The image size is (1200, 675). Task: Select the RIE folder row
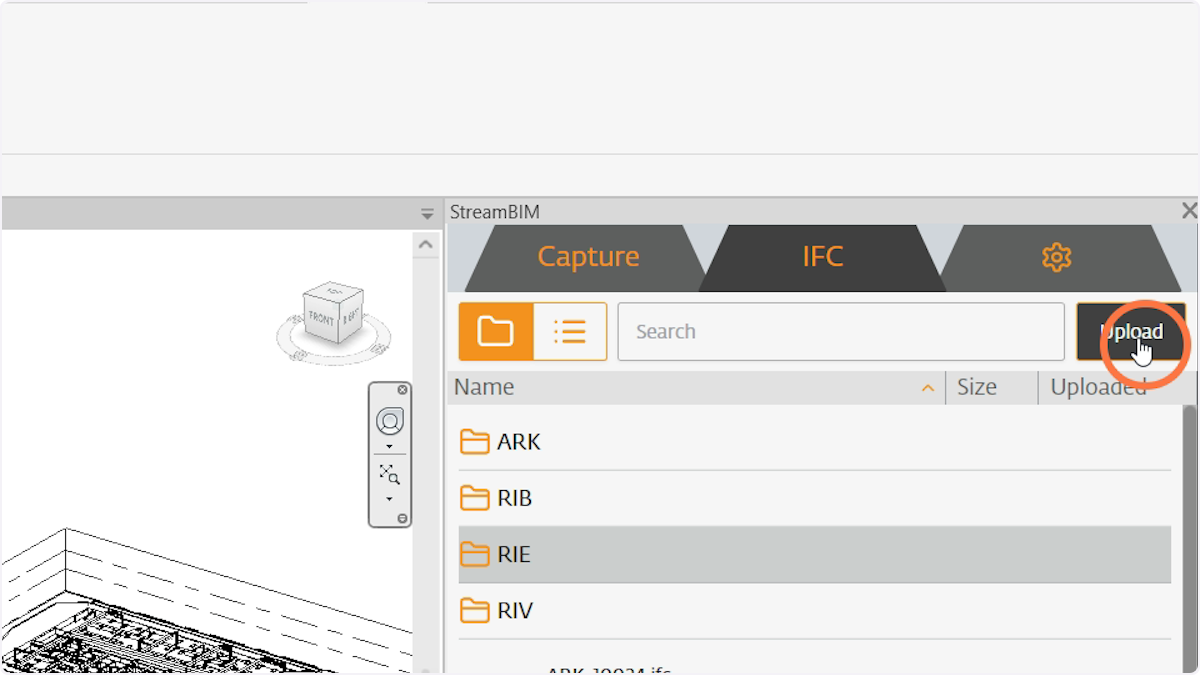pos(815,554)
